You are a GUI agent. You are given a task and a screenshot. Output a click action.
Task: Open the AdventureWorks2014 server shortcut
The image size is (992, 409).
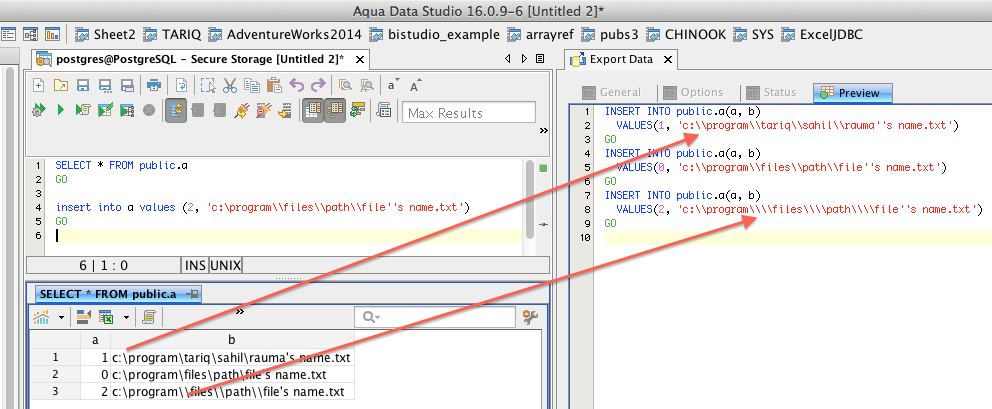[x=285, y=34]
